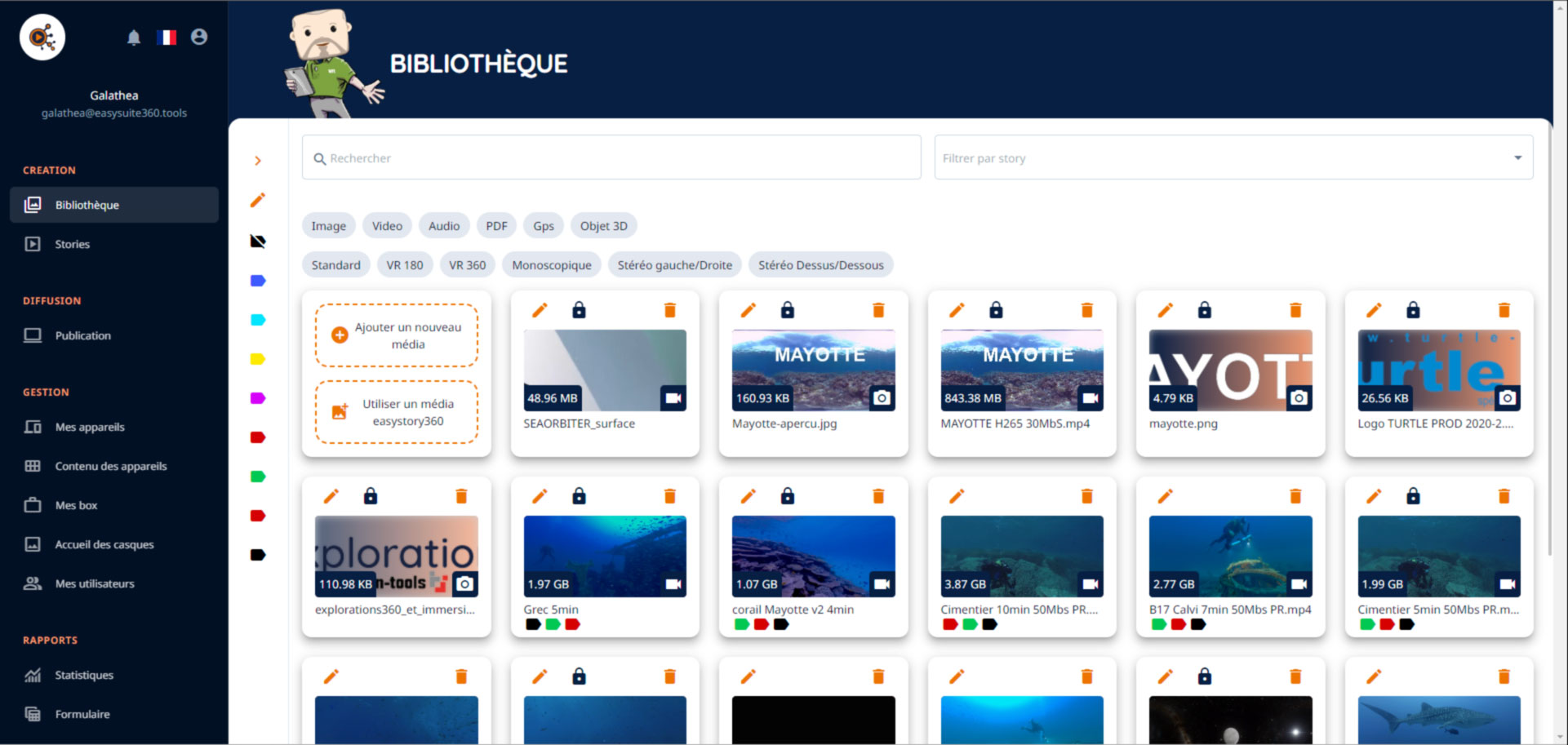Image resolution: width=1568 pixels, height=745 pixels.
Task: Edit SEAORBITER_surface with pencil icon
Action: 540,310
